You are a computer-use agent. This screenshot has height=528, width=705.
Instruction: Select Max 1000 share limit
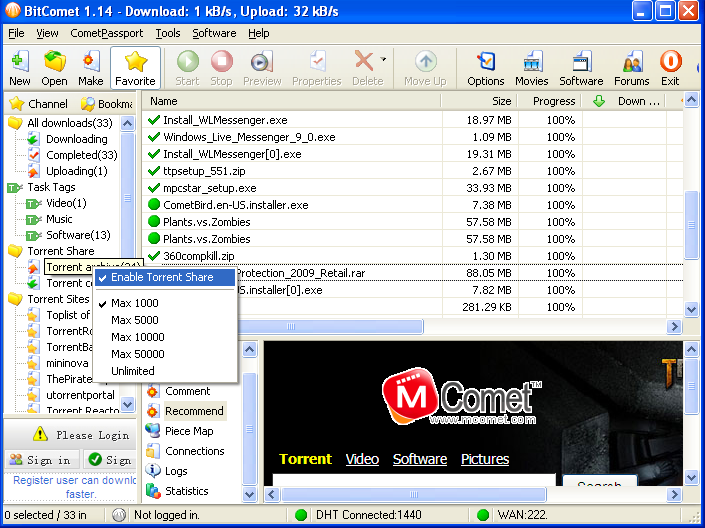(164, 303)
